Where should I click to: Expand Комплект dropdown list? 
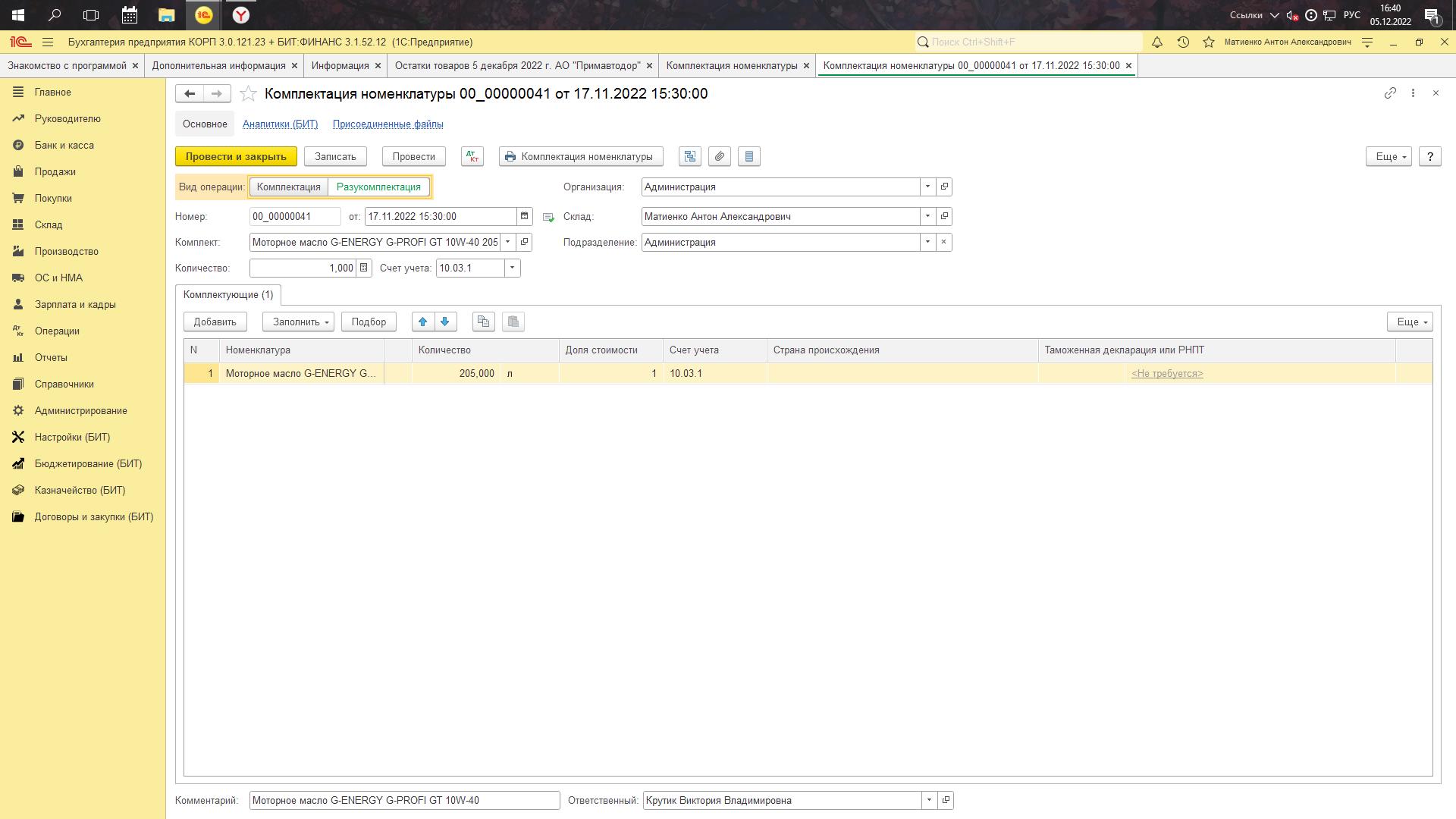click(508, 242)
